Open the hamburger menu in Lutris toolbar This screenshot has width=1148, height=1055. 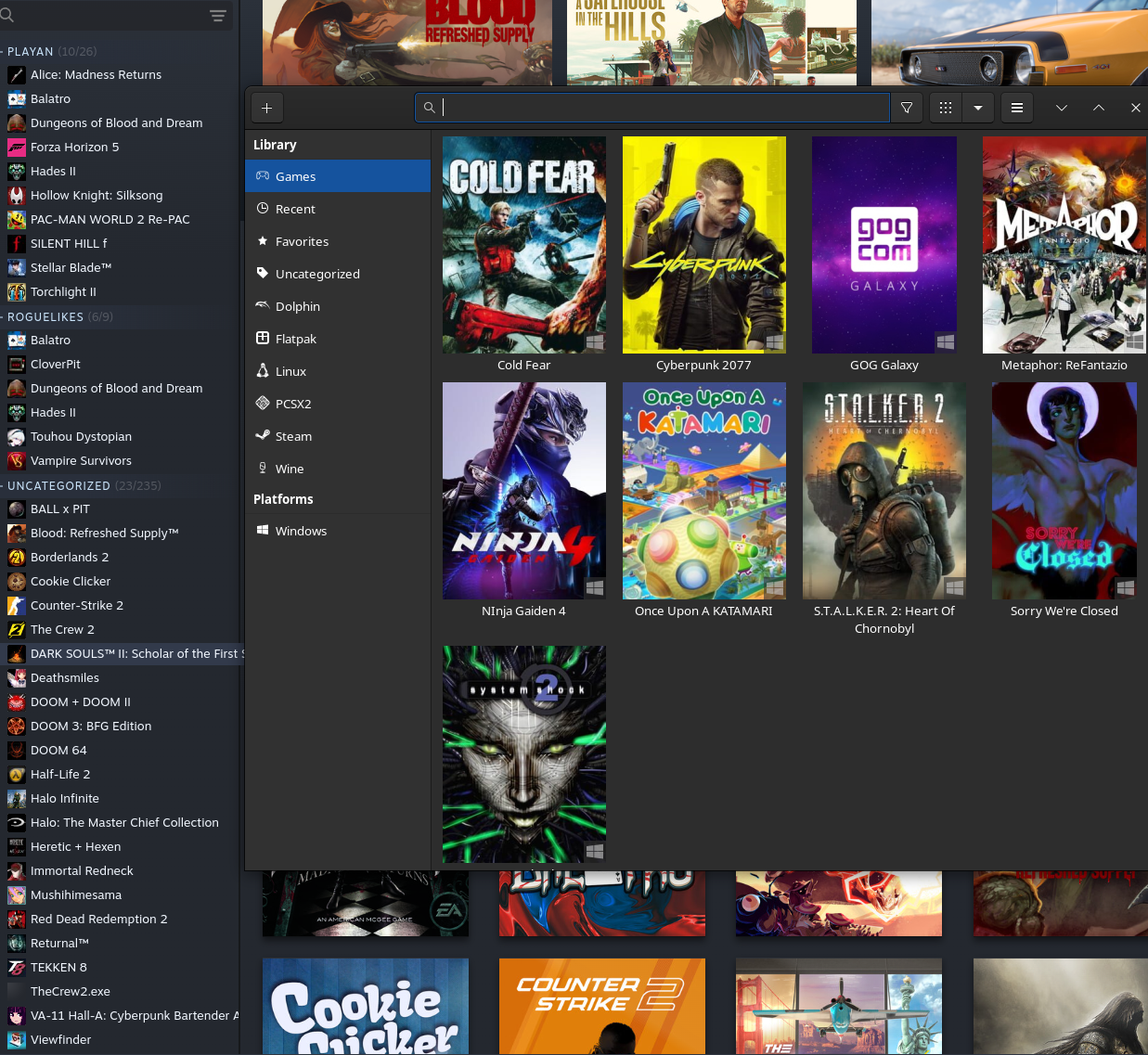click(x=1017, y=109)
